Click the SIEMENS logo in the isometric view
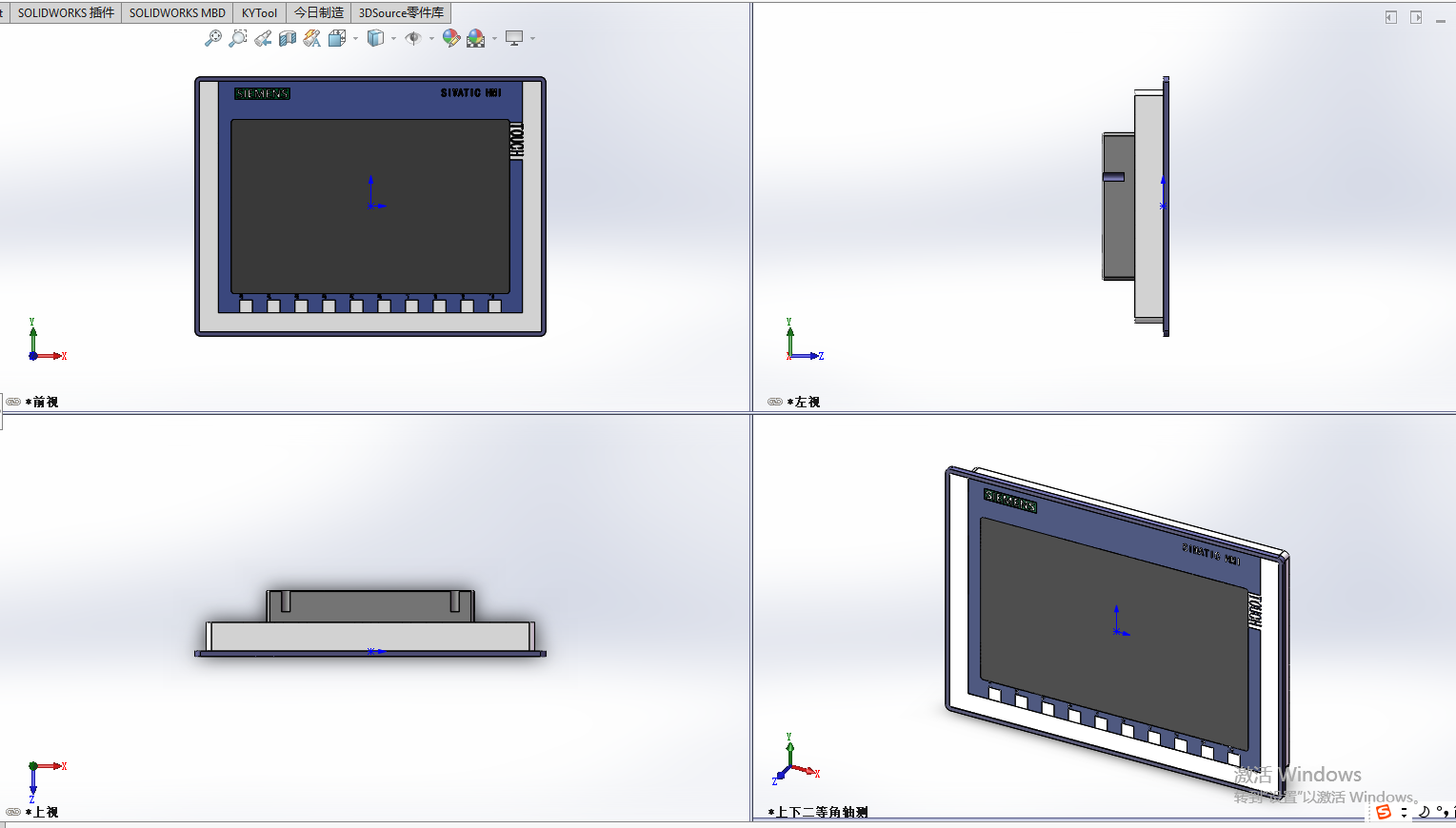Image resolution: width=1456 pixels, height=828 pixels. 1010,501
